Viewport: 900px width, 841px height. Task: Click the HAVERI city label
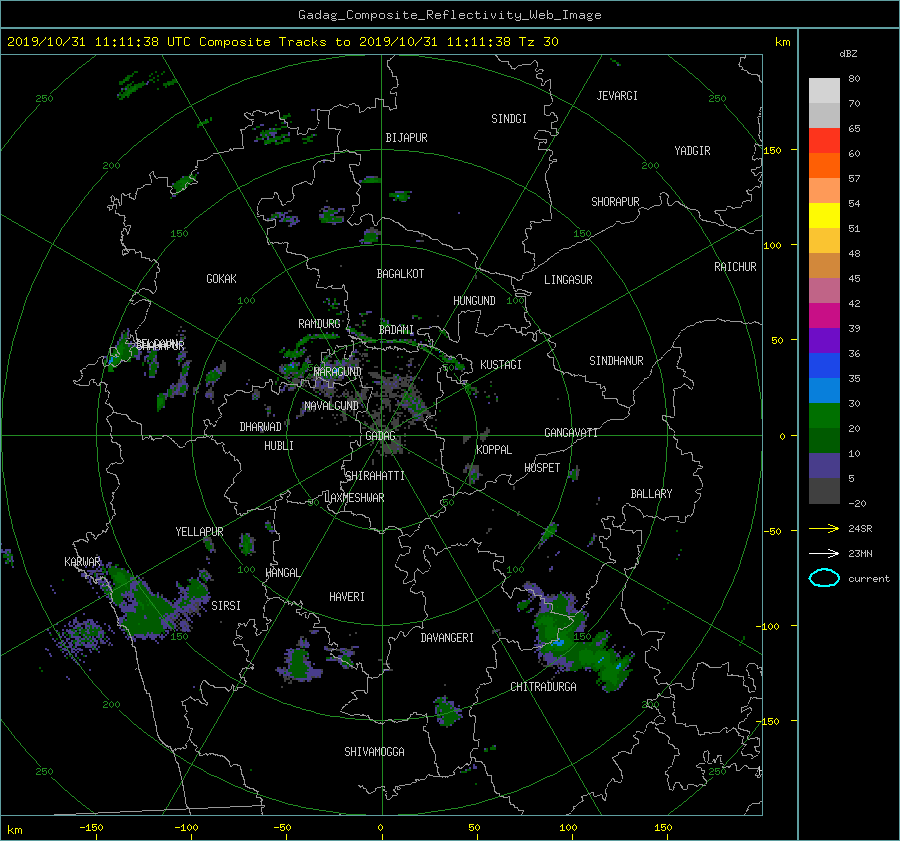347,598
